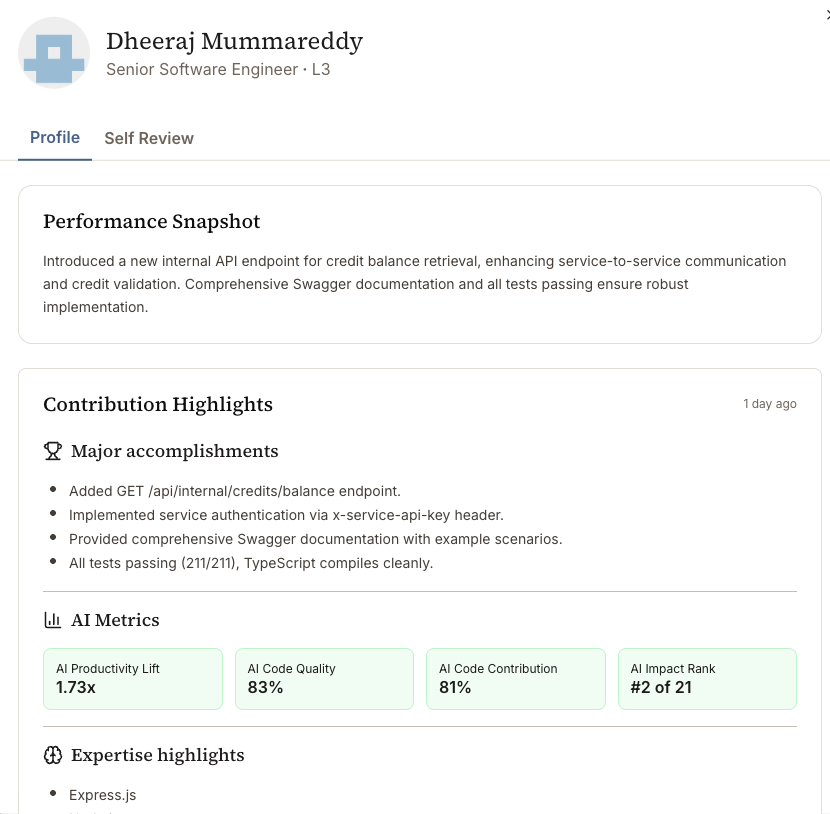Viewport: 830px width, 814px height.
Task: Switch to the Self Review tab
Action: point(149,138)
